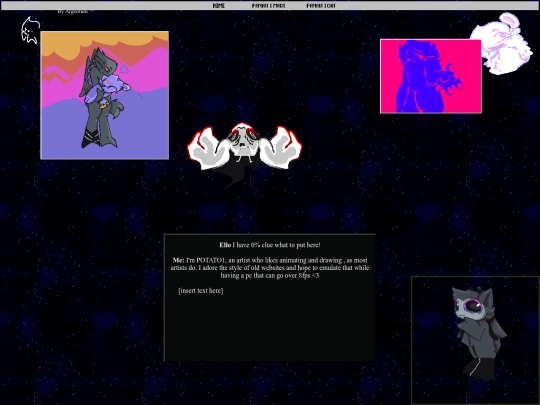
Task: Open the pink and blue silhouette artwork
Action: (x=430, y=76)
